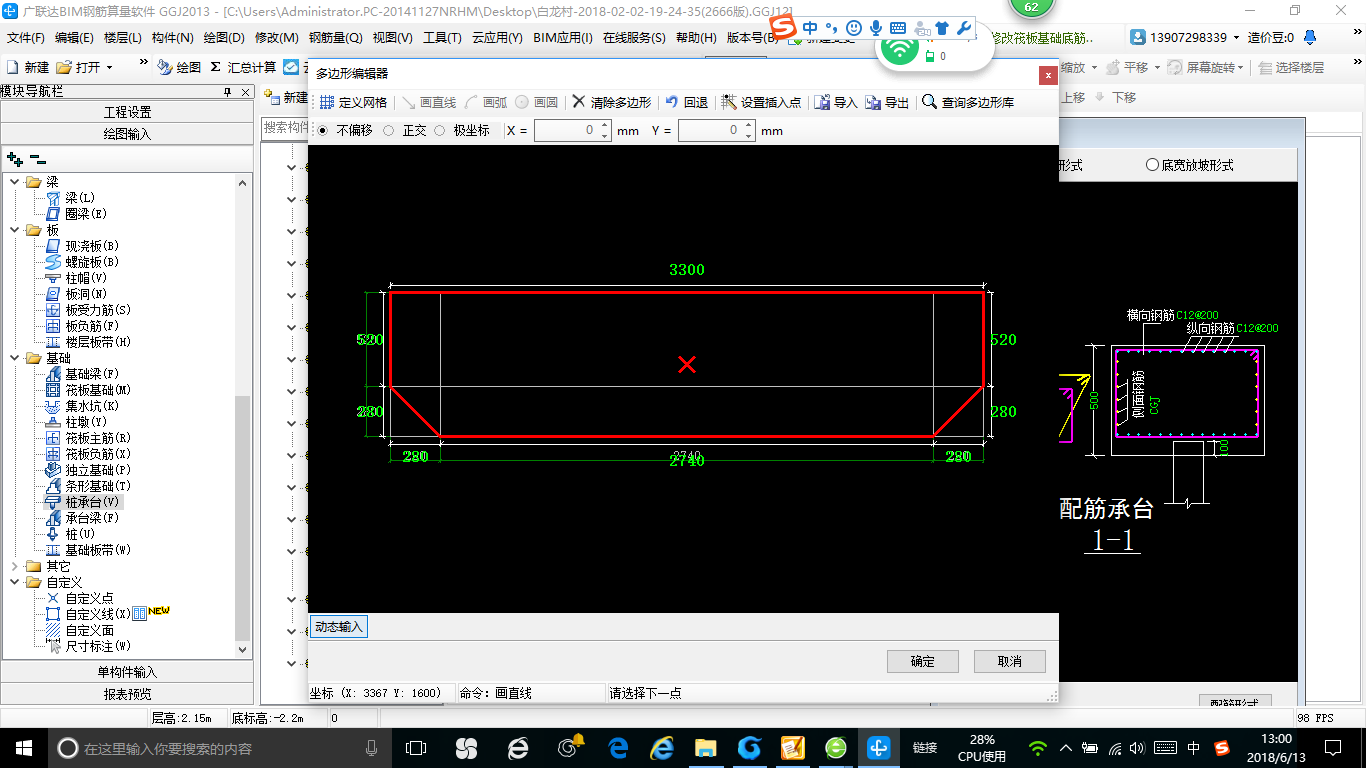Click the 定义网格 grid tool icon
Image resolution: width=1366 pixels, height=768 pixels.
coord(327,103)
